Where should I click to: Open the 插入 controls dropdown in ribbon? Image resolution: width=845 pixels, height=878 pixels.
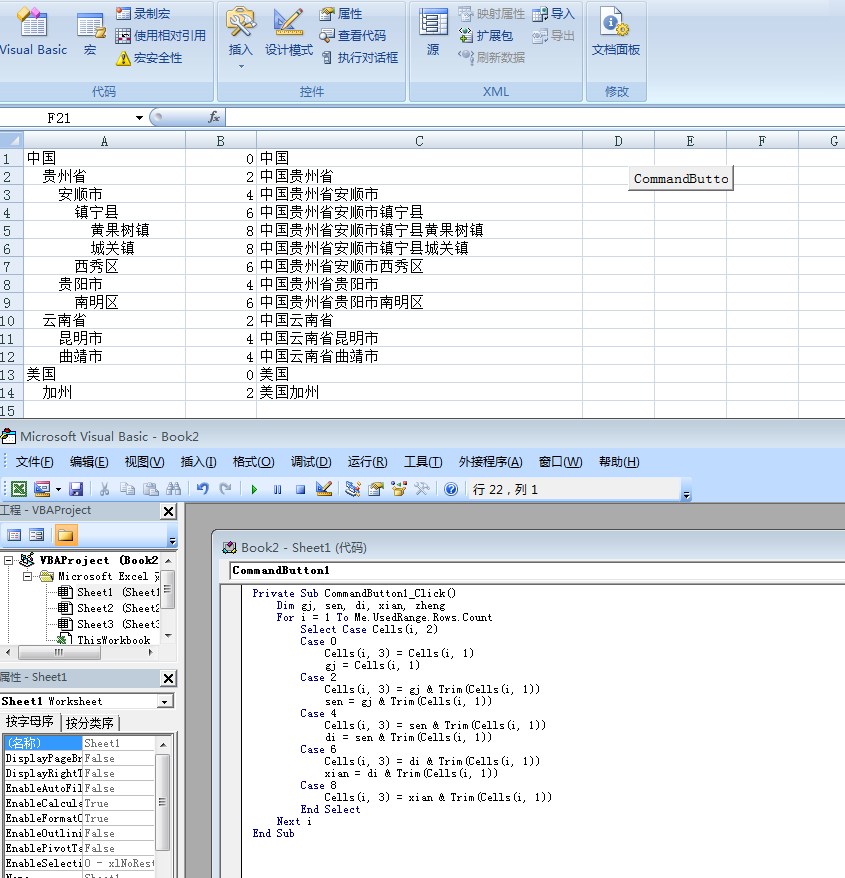241,38
